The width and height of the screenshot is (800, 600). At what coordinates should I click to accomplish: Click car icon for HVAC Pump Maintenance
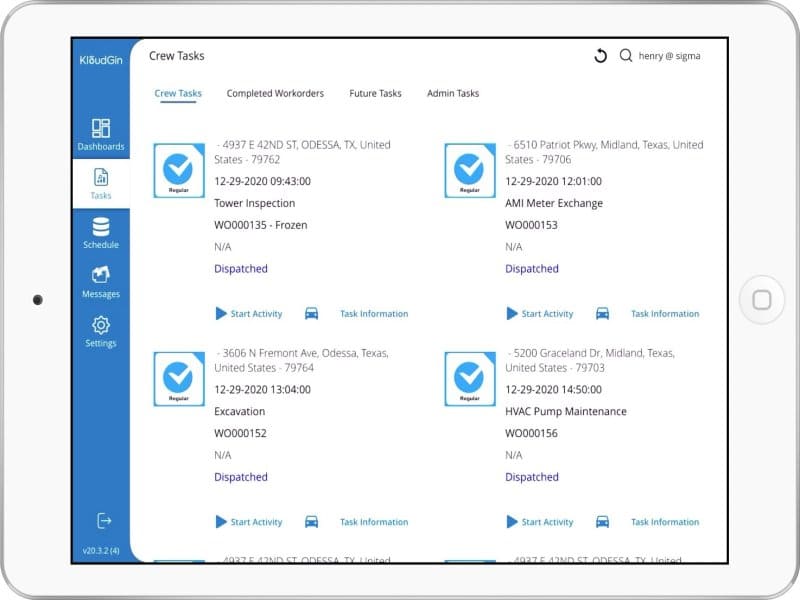602,522
